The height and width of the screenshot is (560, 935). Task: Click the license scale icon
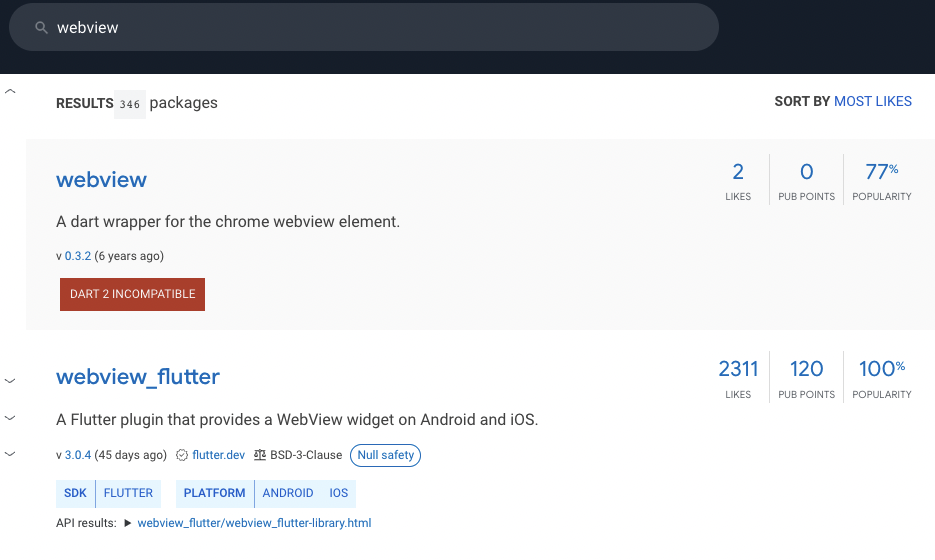[x=260, y=455]
